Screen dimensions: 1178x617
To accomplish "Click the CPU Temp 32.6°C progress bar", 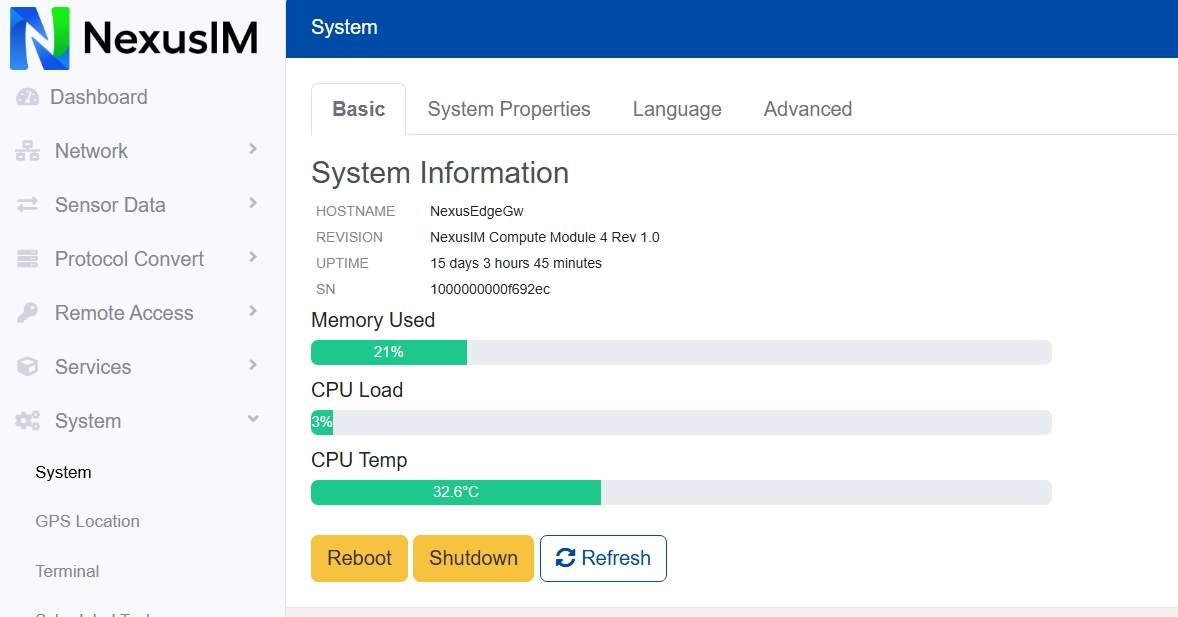I will pyautogui.click(x=681, y=492).
